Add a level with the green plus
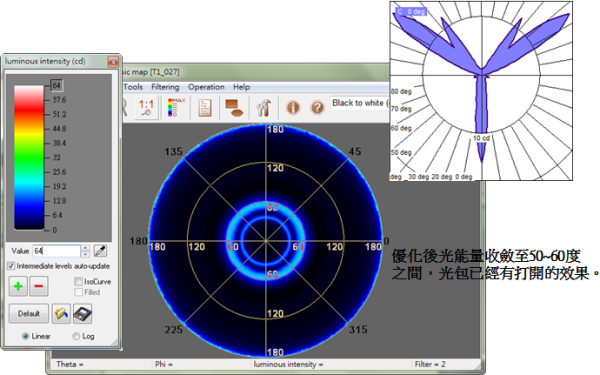This screenshot has height=375, width=600. [18, 286]
